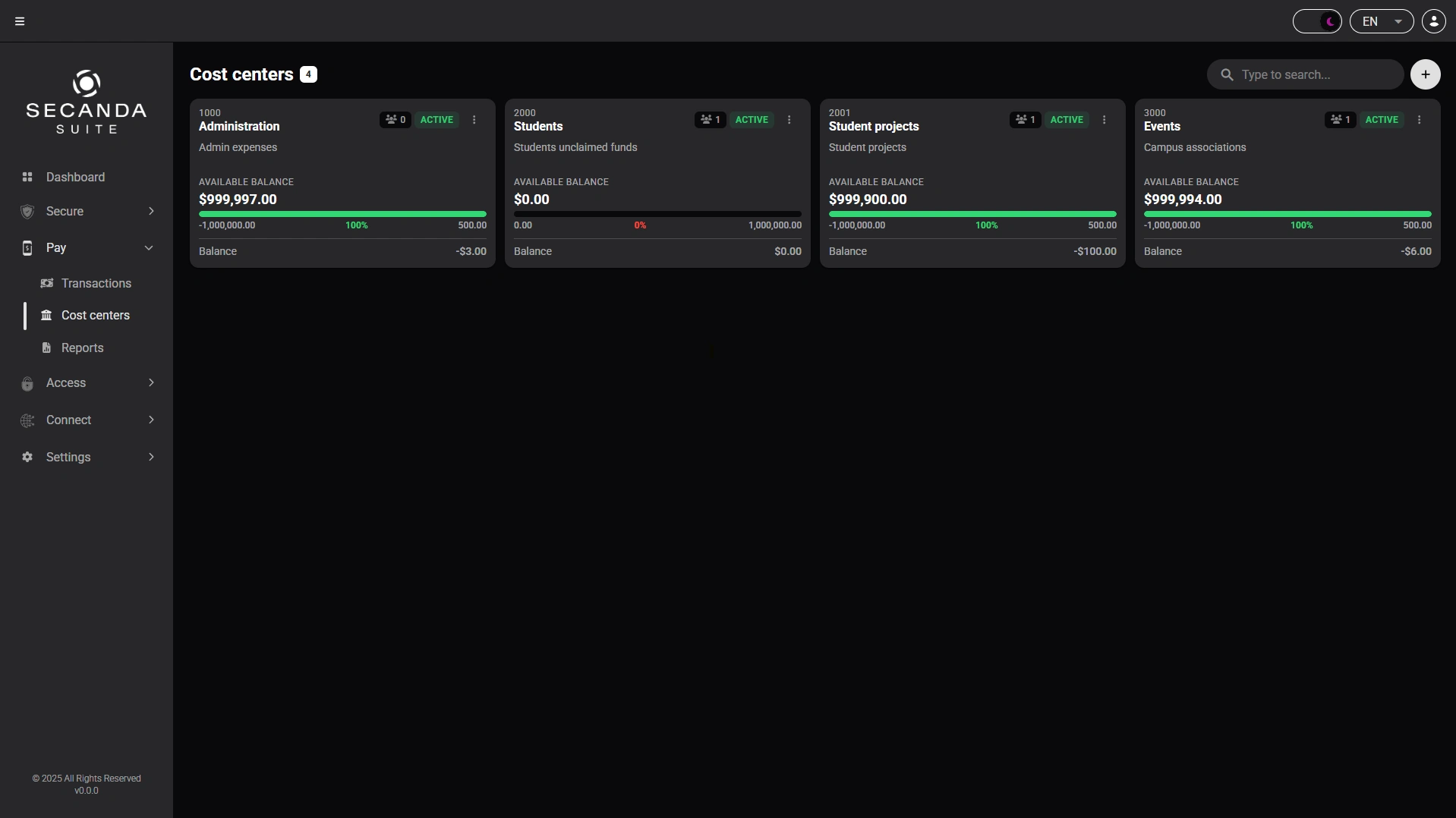Click the Administration balance progress bar
The height and width of the screenshot is (818, 1456).
[342, 215]
